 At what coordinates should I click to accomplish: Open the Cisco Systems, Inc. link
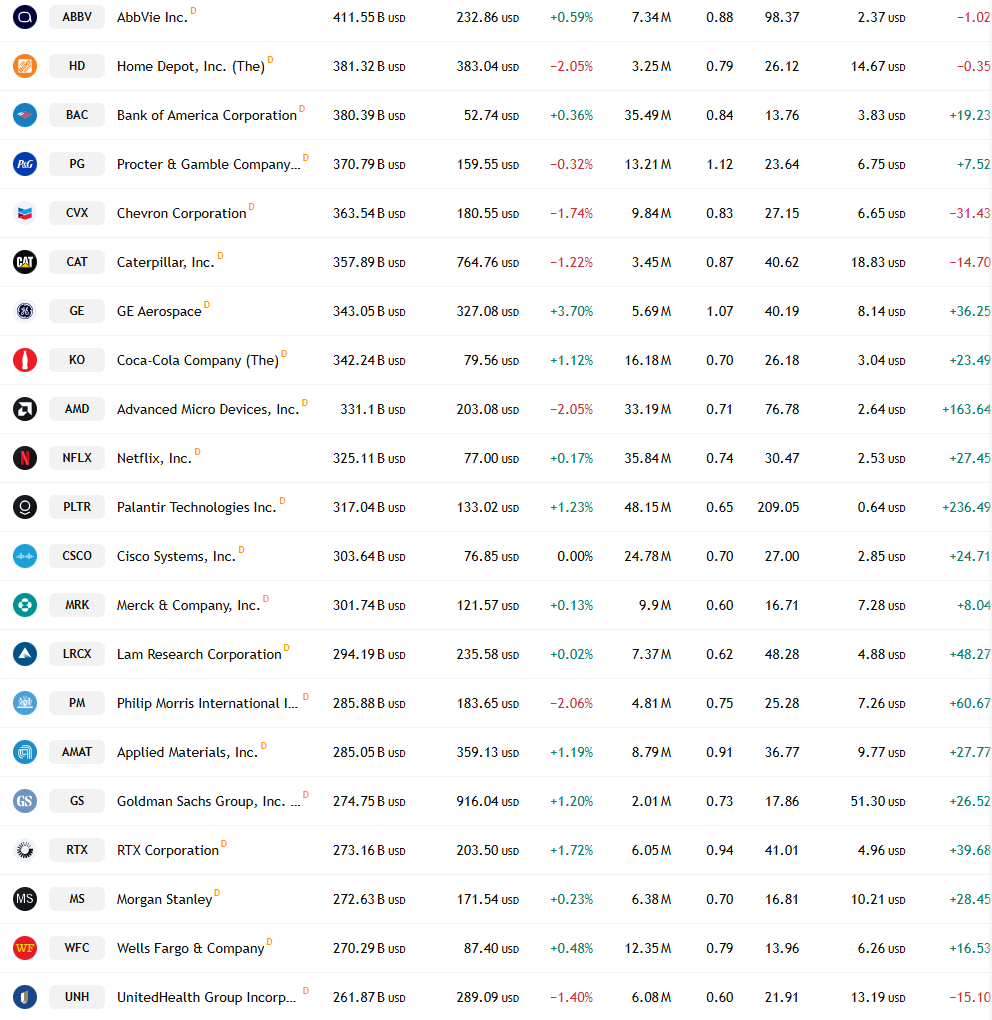click(x=176, y=557)
